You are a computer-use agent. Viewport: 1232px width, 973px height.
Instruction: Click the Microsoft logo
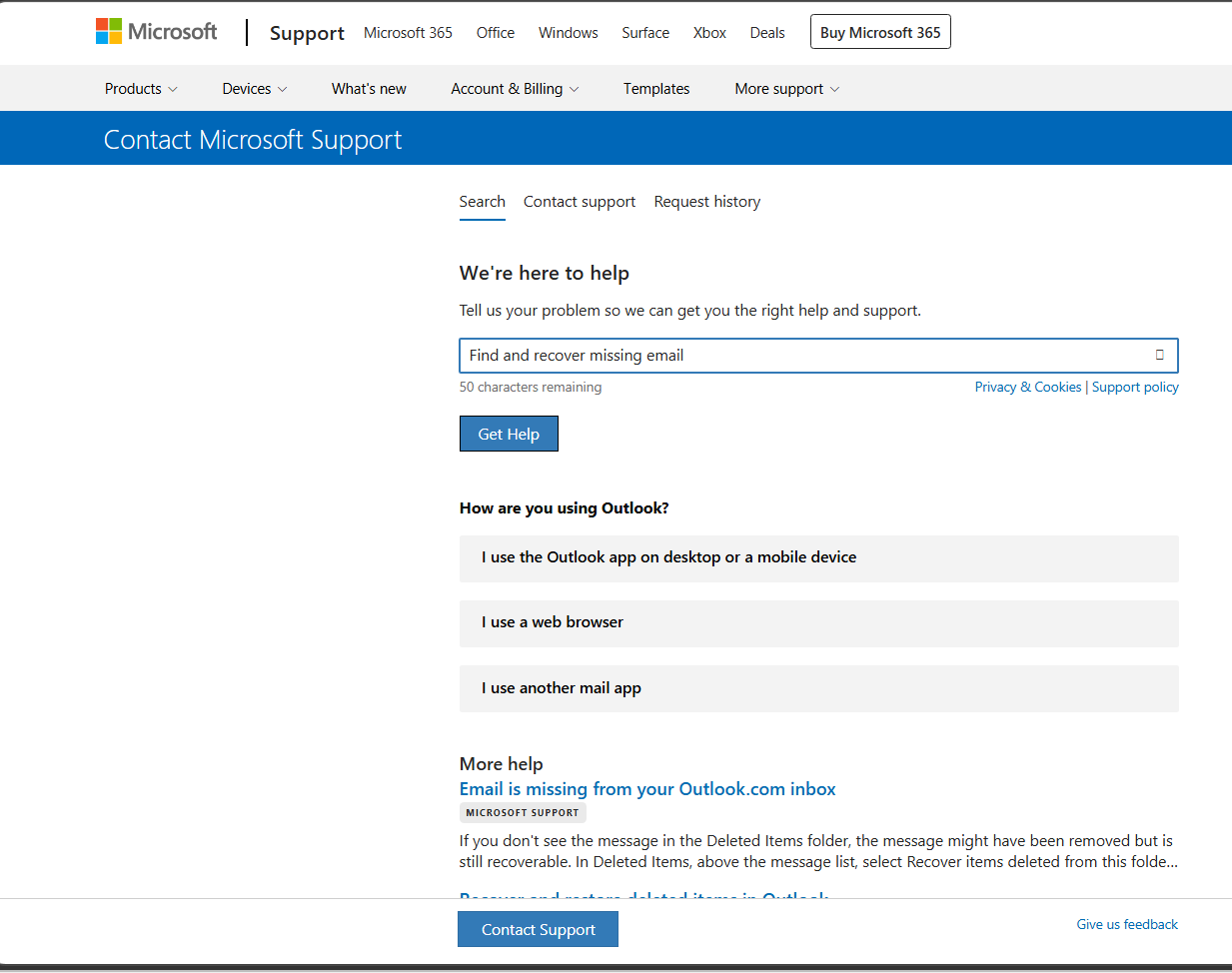pyautogui.click(x=156, y=32)
